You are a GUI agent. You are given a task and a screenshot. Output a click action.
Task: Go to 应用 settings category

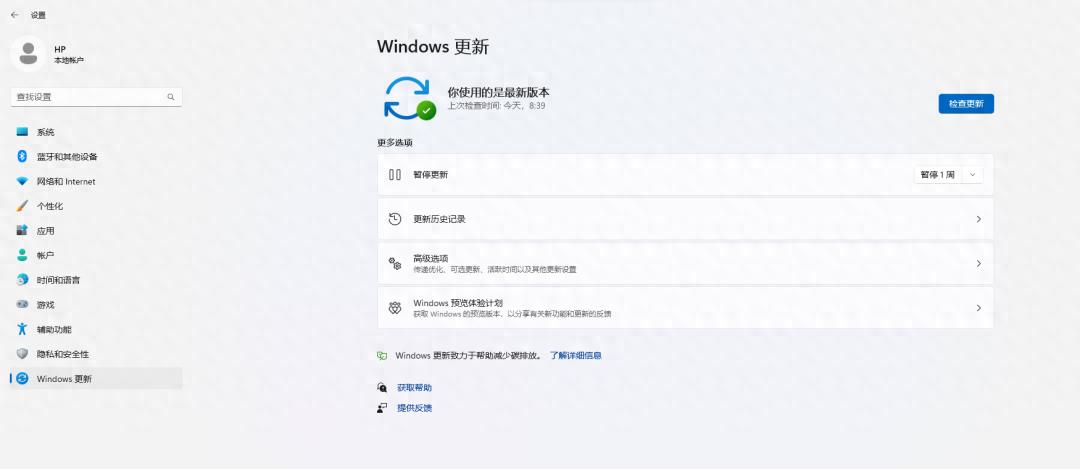pos(96,231)
